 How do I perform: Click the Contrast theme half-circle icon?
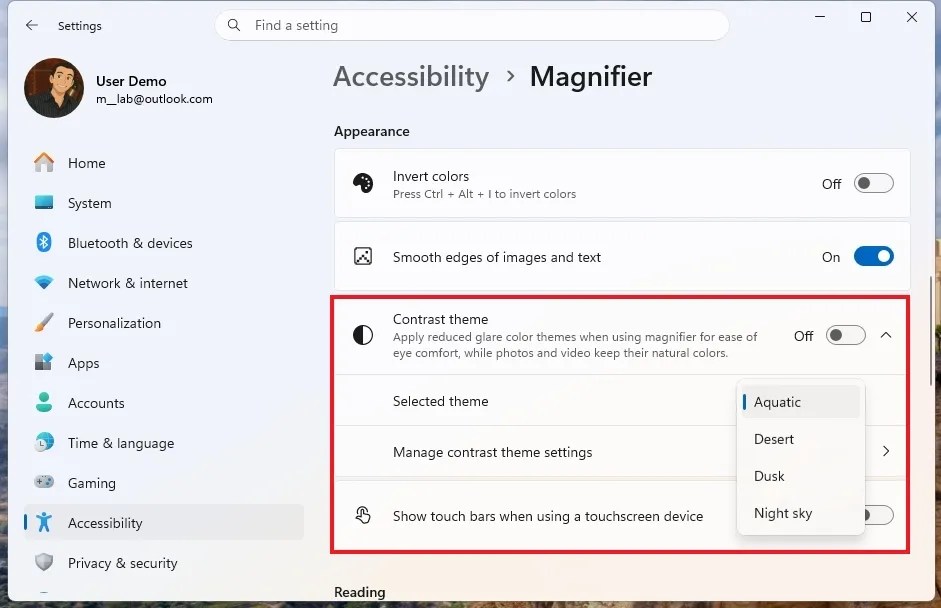click(363, 335)
